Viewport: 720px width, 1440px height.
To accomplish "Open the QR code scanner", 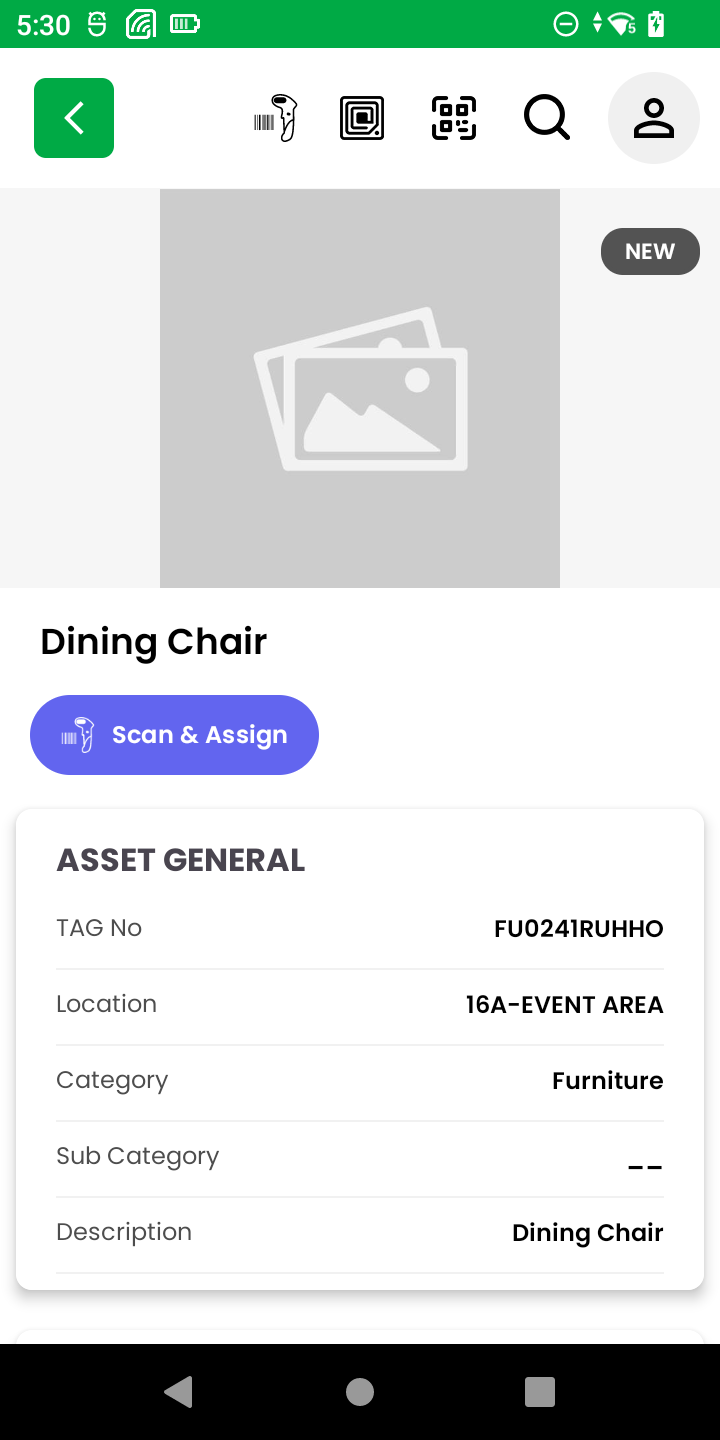I will coord(454,118).
